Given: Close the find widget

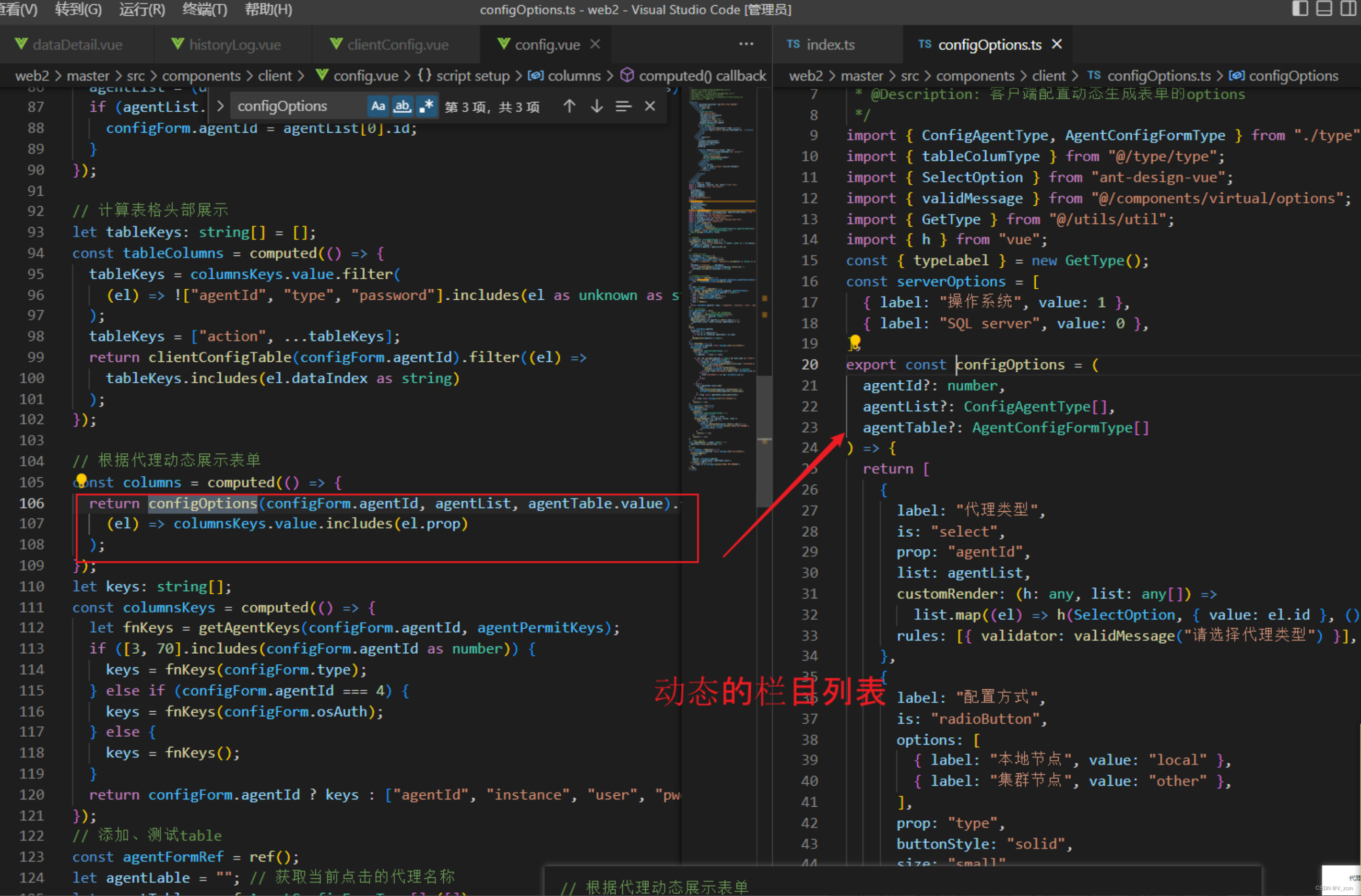Looking at the screenshot, I should click(x=649, y=107).
